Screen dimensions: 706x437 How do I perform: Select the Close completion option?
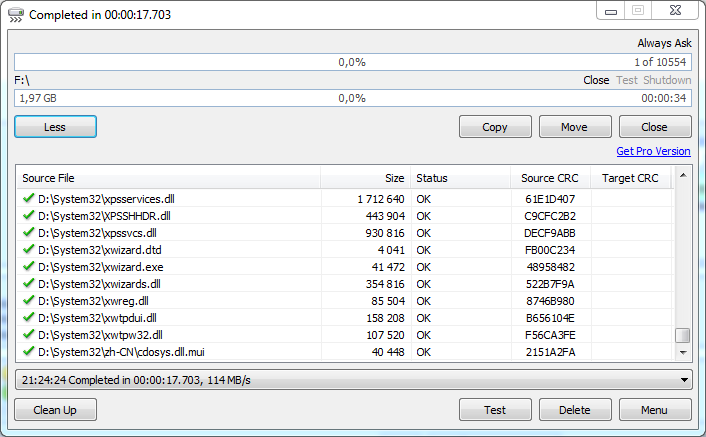596,80
